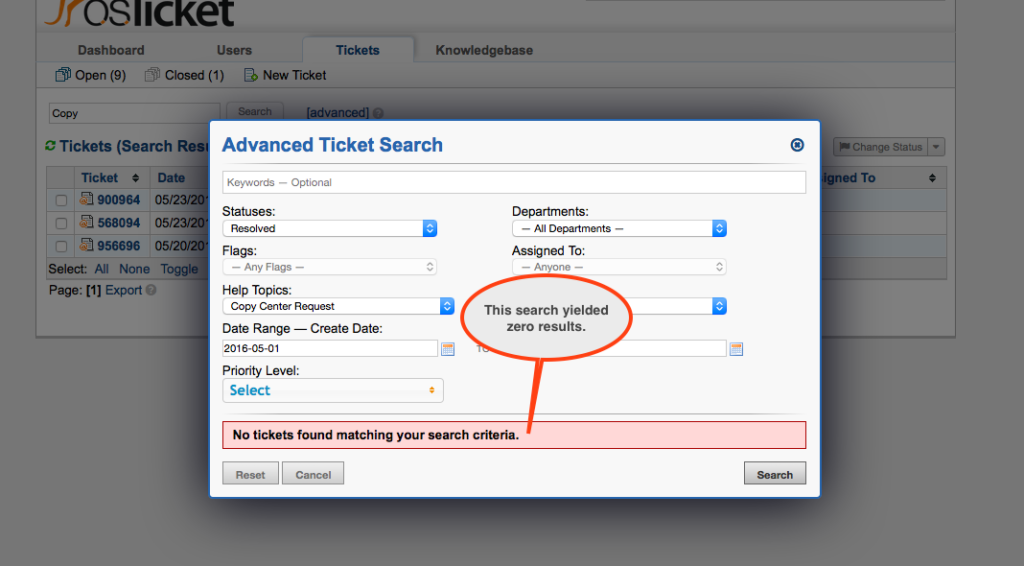
Task: Close the Advanced Ticket Search dialog
Action: pyautogui.click(x=797, y=145)
